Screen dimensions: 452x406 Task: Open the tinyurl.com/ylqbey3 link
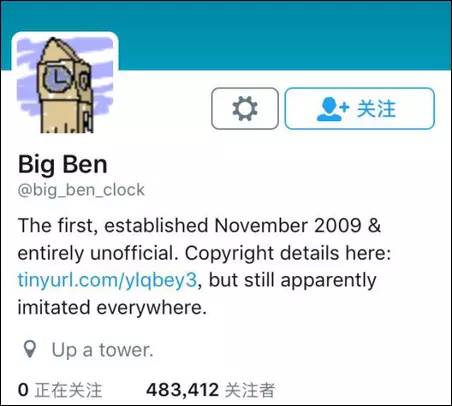point(107,280)
